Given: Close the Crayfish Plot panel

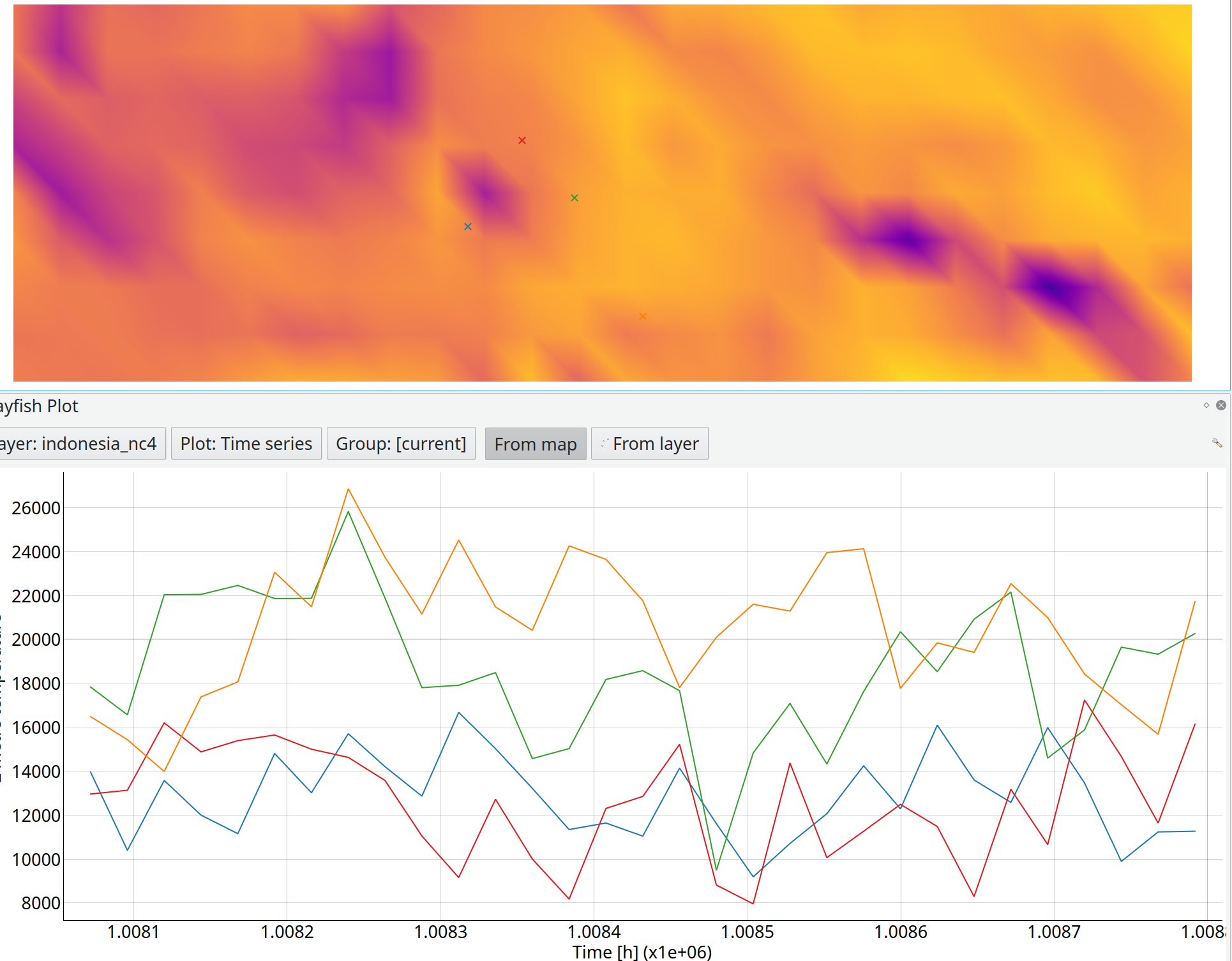Looking at the screenshot, I should click(x=1221, y=405).
